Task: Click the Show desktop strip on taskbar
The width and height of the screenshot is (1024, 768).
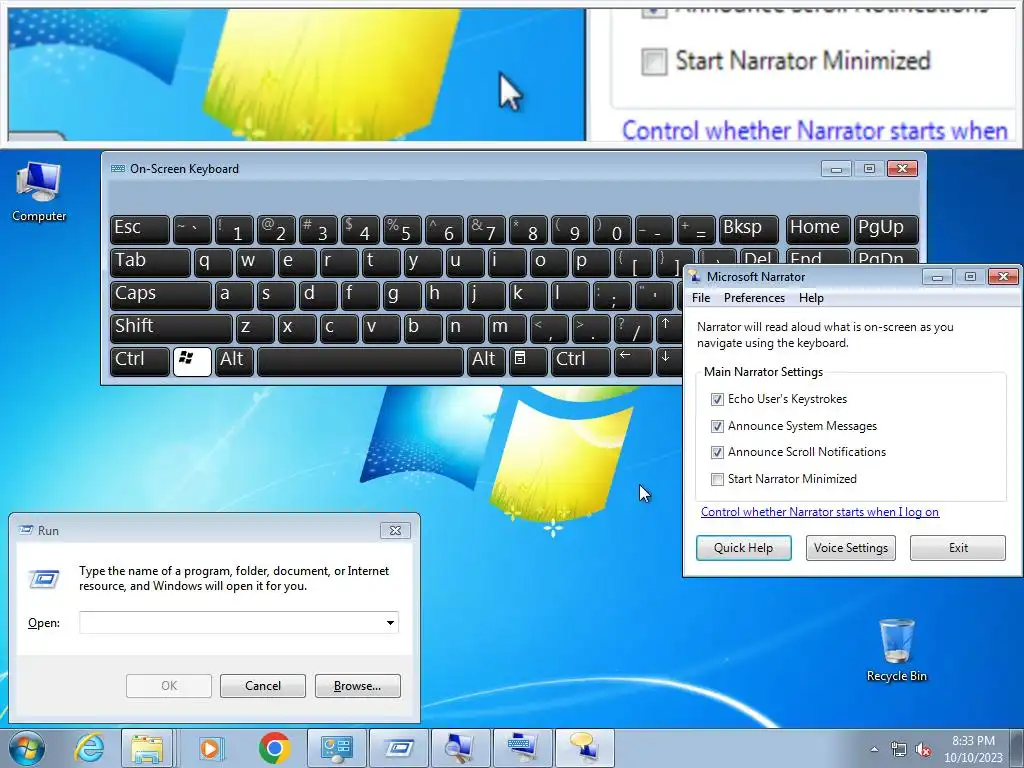Action: point(1017,748)
